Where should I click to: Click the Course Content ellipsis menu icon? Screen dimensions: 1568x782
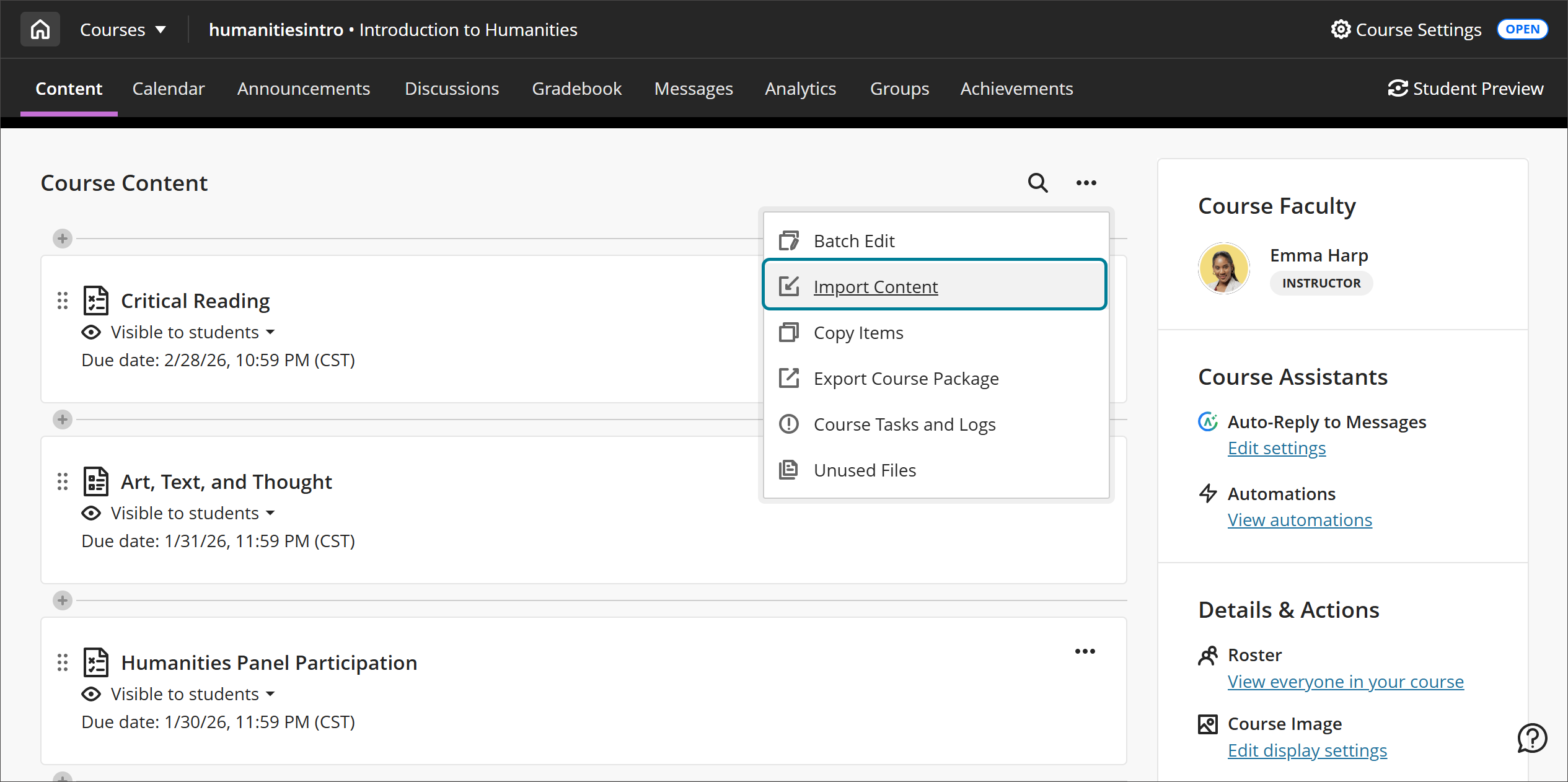1085,182
